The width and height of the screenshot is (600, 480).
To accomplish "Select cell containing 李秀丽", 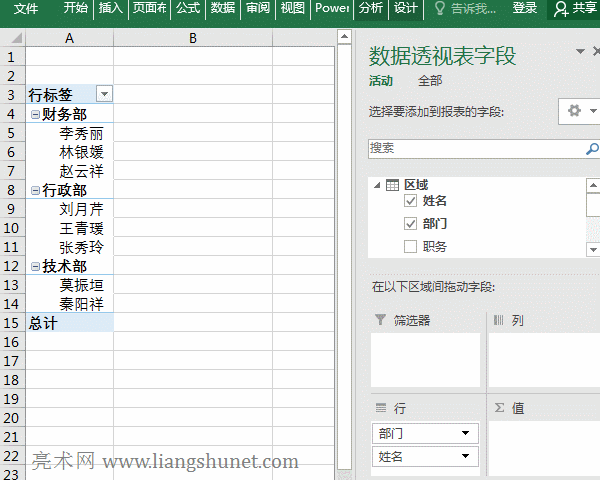I will (x=70, y=133).
